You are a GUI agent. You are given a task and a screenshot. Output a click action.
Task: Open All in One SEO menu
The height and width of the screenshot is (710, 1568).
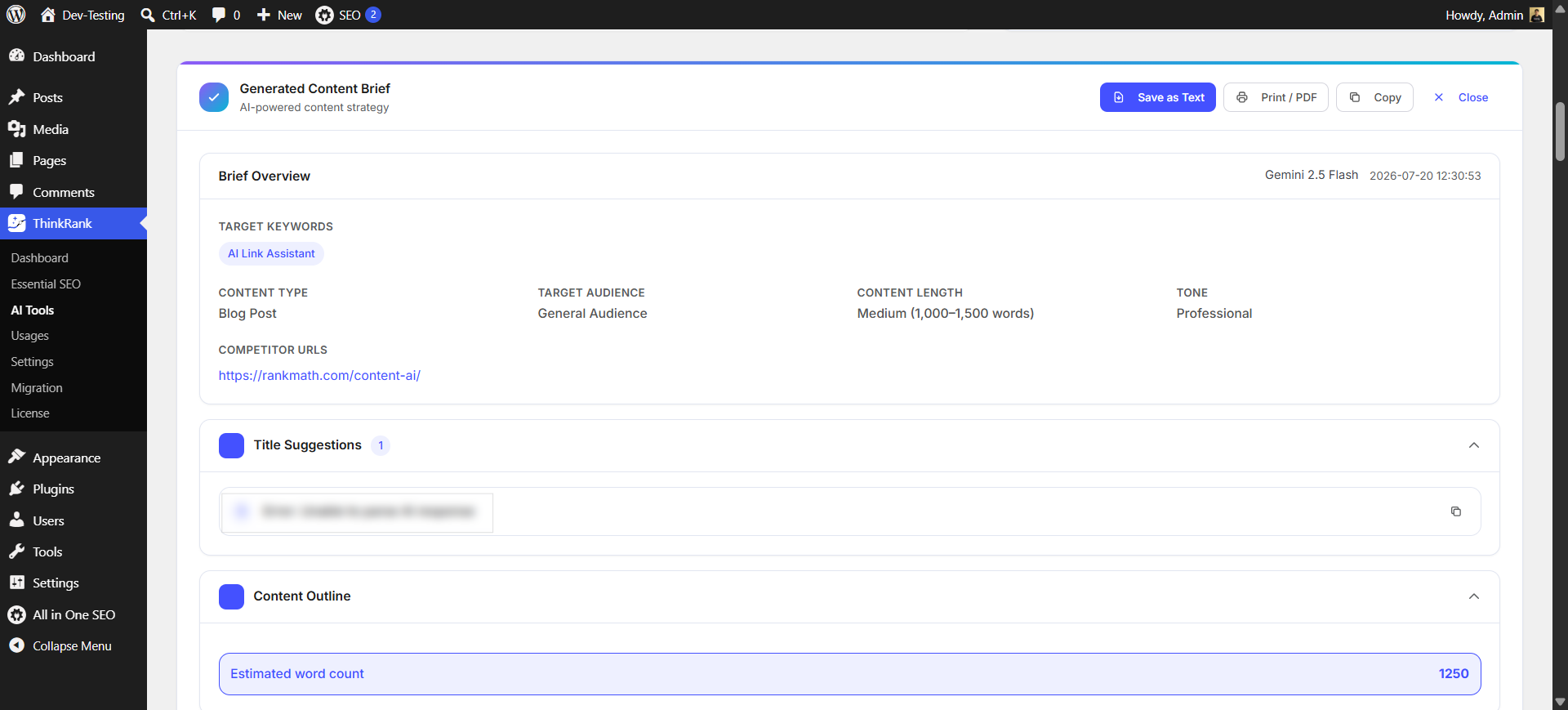(73, 614)
